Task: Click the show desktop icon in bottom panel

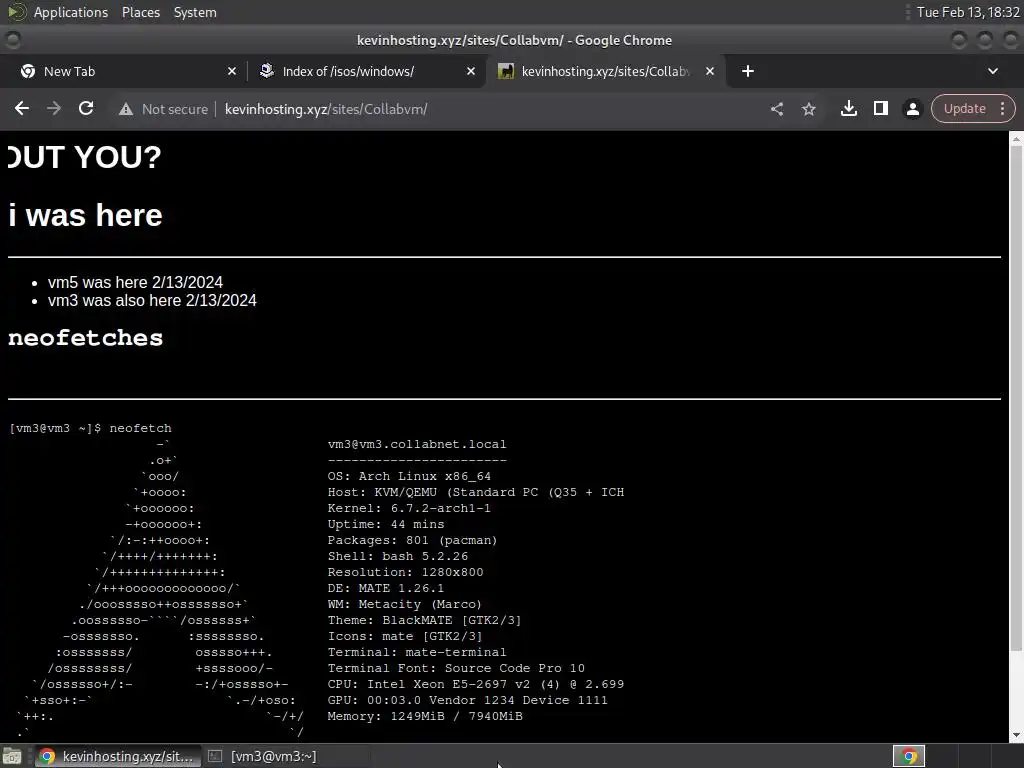Action: click(x=12, y=756)
